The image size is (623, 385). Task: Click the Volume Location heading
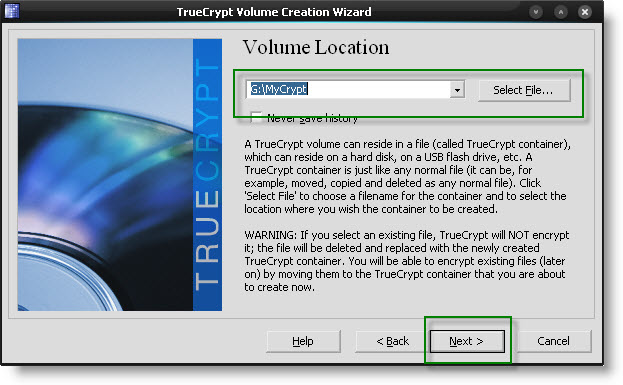316,47
